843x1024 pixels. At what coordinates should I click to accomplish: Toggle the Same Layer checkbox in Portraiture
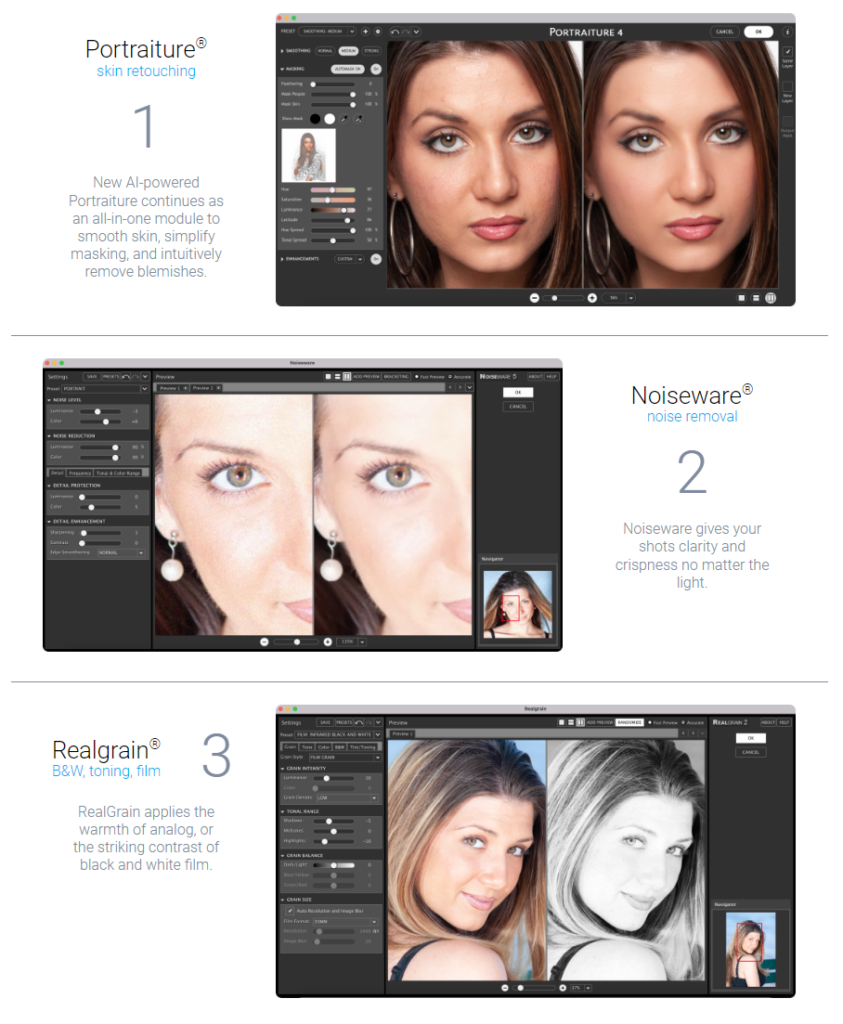coord(787,52)
